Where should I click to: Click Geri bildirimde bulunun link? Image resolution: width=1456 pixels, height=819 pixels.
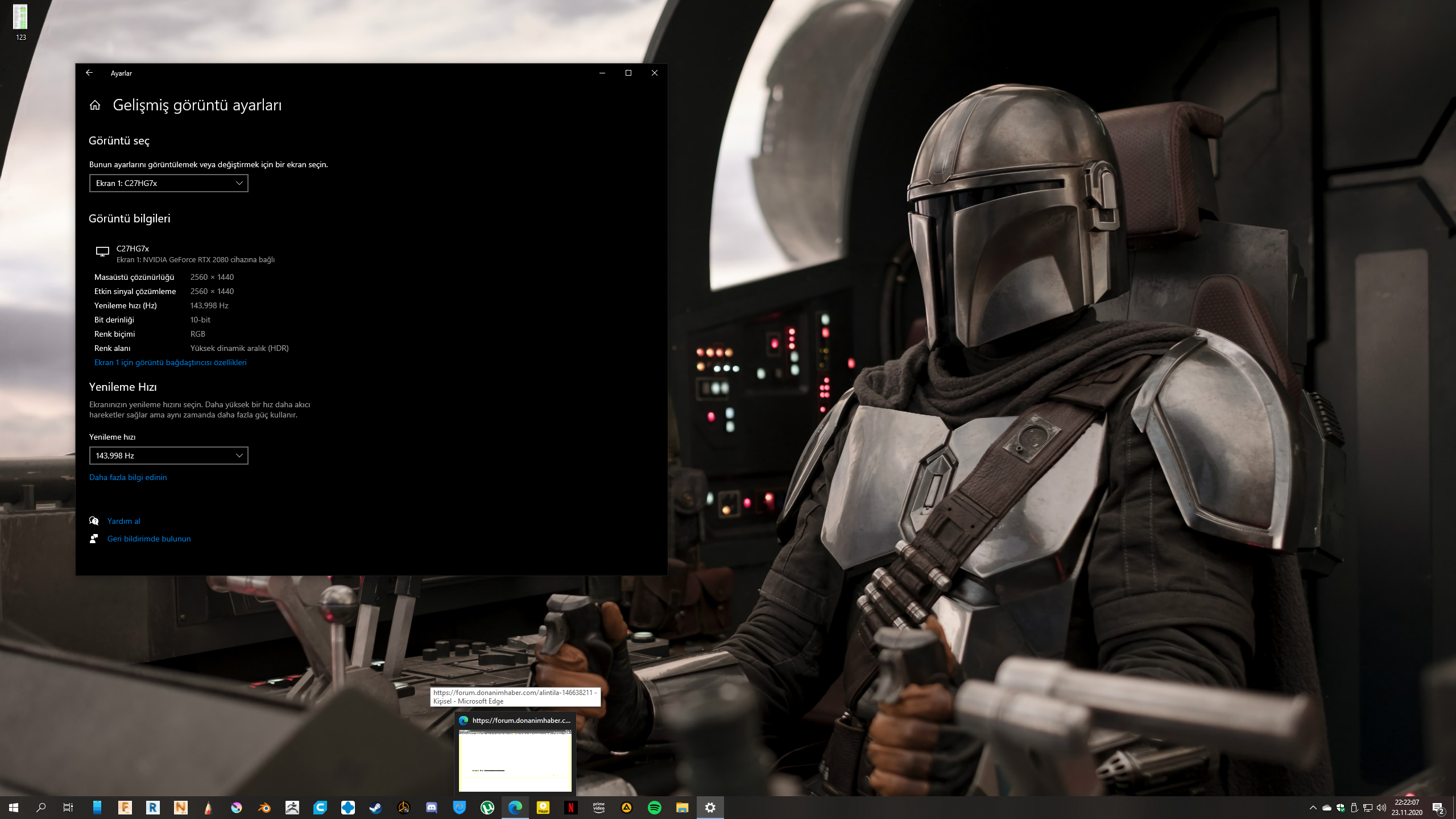(x=149, y=539)
